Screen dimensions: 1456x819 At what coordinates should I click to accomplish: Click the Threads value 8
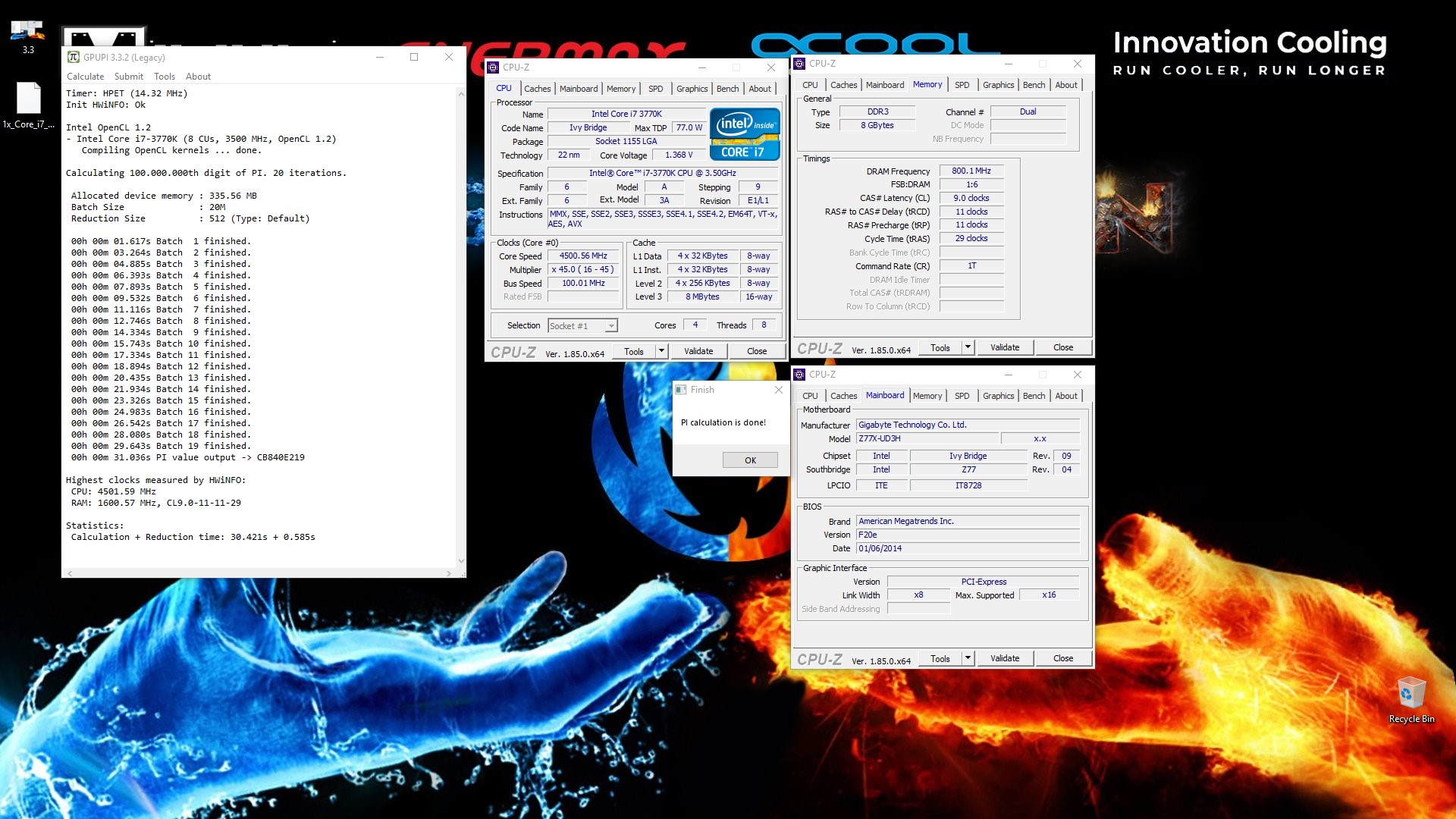click(x=764, y=325)
